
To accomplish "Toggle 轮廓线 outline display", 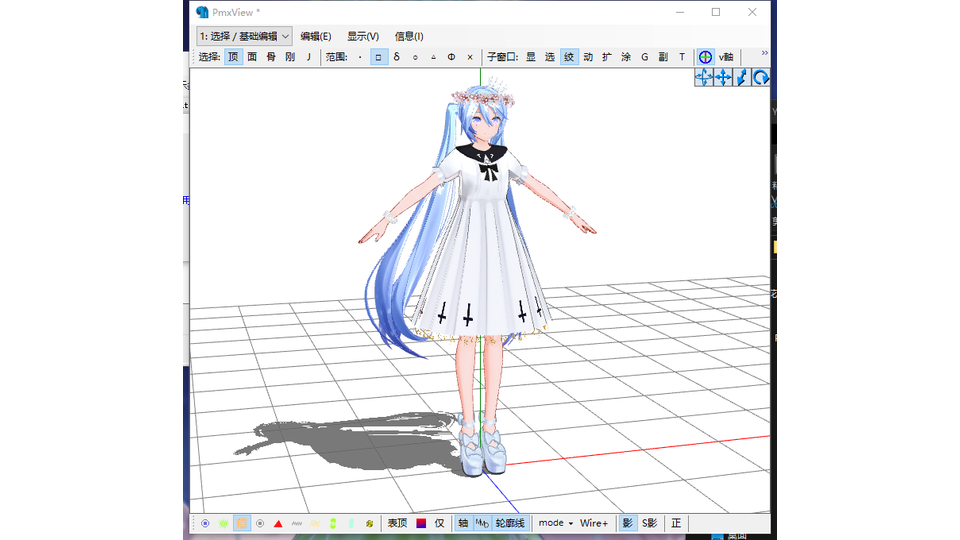I will tap(510, 523).
